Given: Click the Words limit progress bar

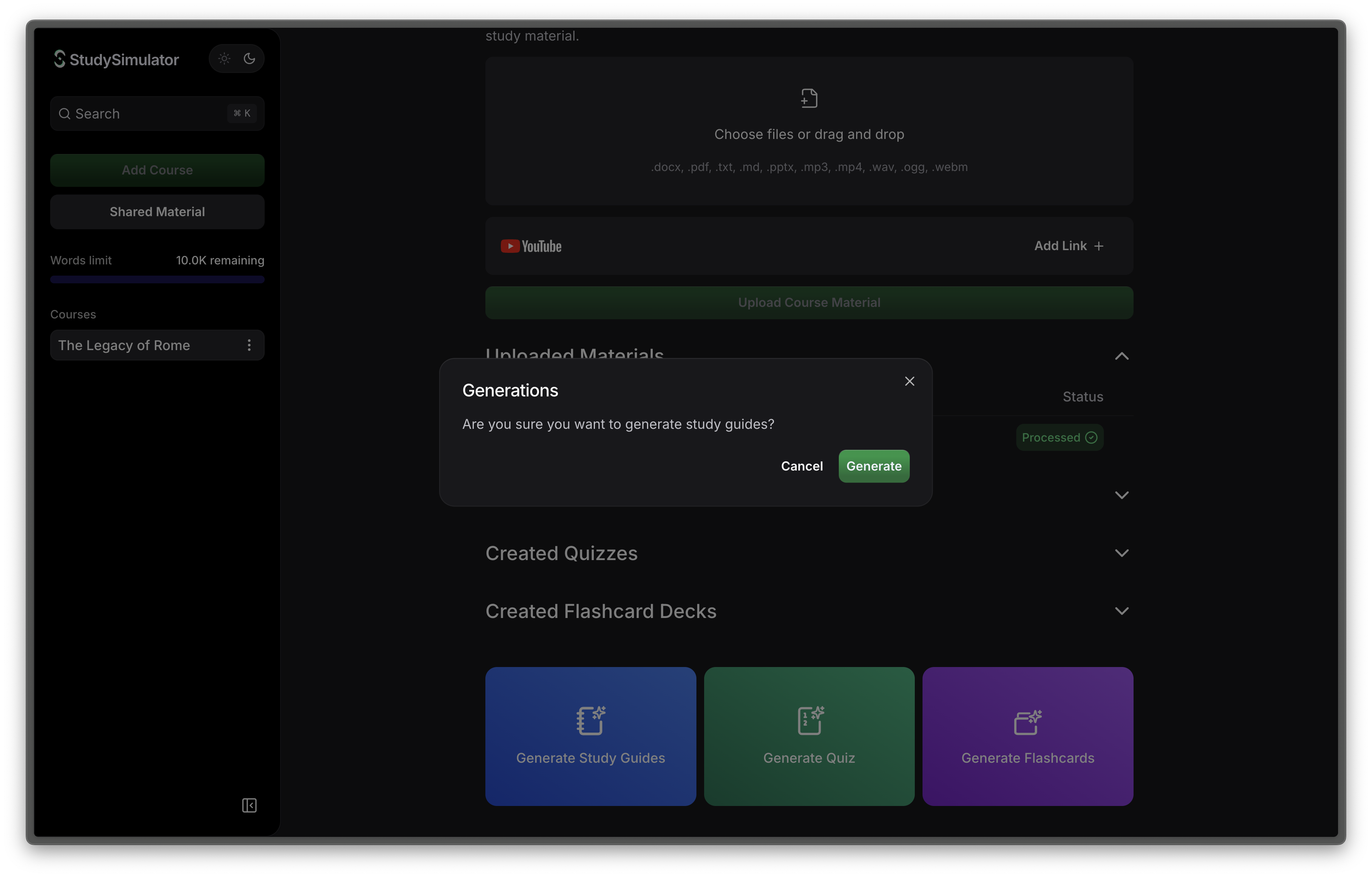Looking at the screenshot, I should 157,280.
